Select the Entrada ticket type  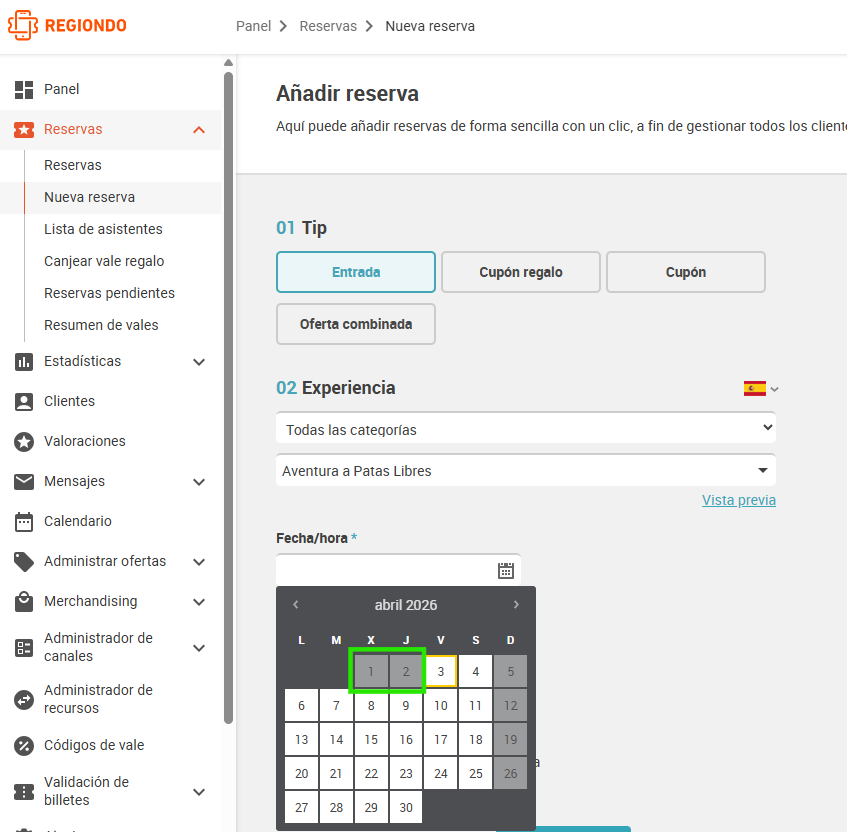(356, 272)
